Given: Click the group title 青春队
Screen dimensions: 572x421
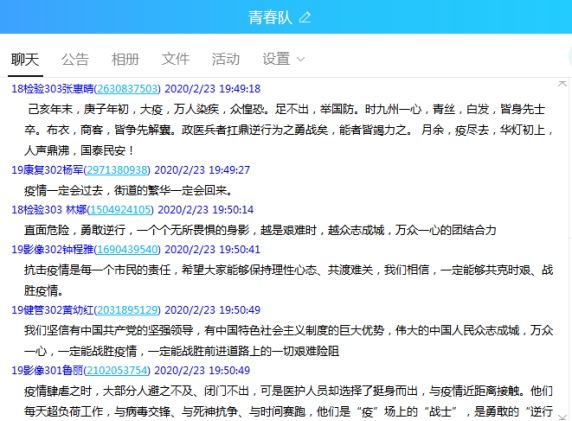Looking at the screenshot, I should point(270,17).
